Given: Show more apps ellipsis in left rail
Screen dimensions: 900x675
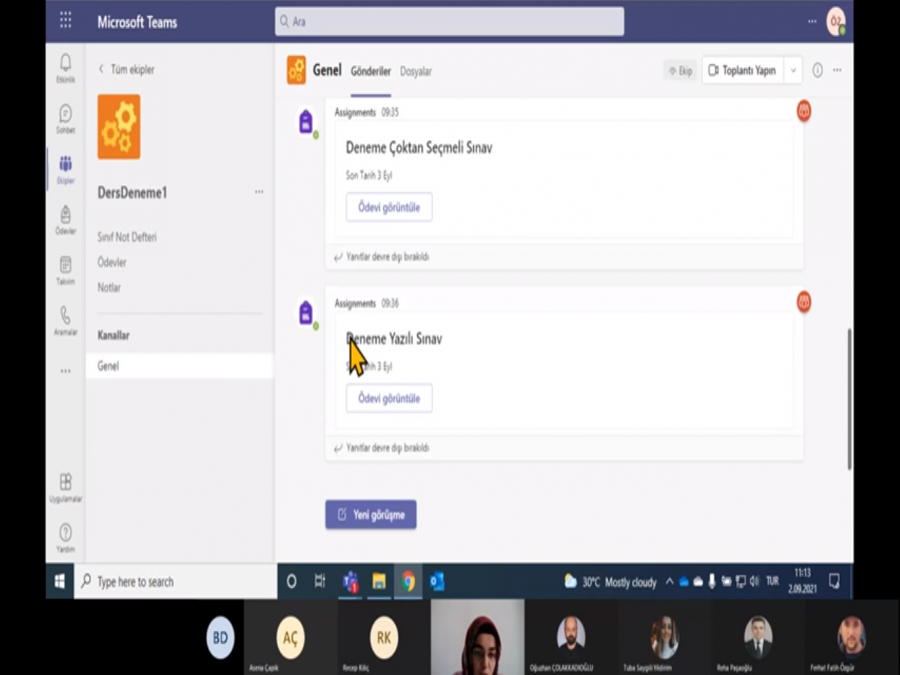Looking at the screenshot, I should 65,371.
